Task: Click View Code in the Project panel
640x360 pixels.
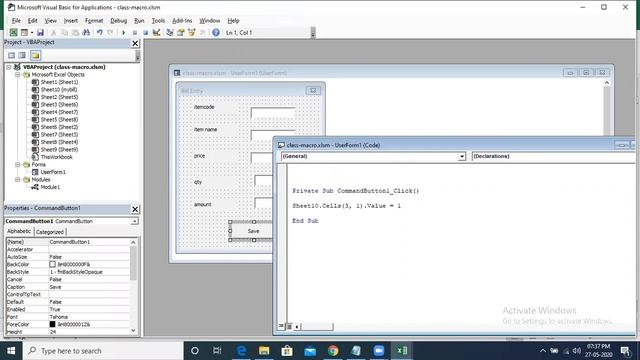Action: tap(11, 55)
